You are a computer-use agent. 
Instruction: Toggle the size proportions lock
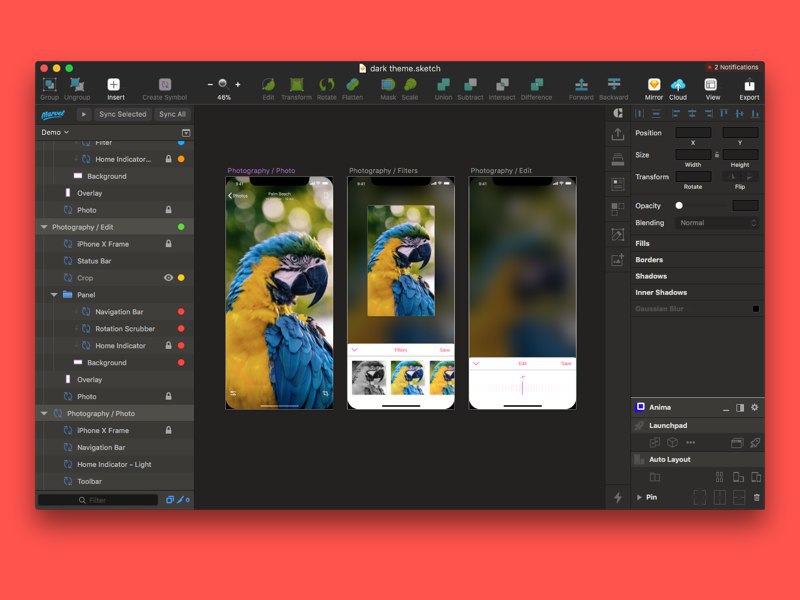coord(717,155)
